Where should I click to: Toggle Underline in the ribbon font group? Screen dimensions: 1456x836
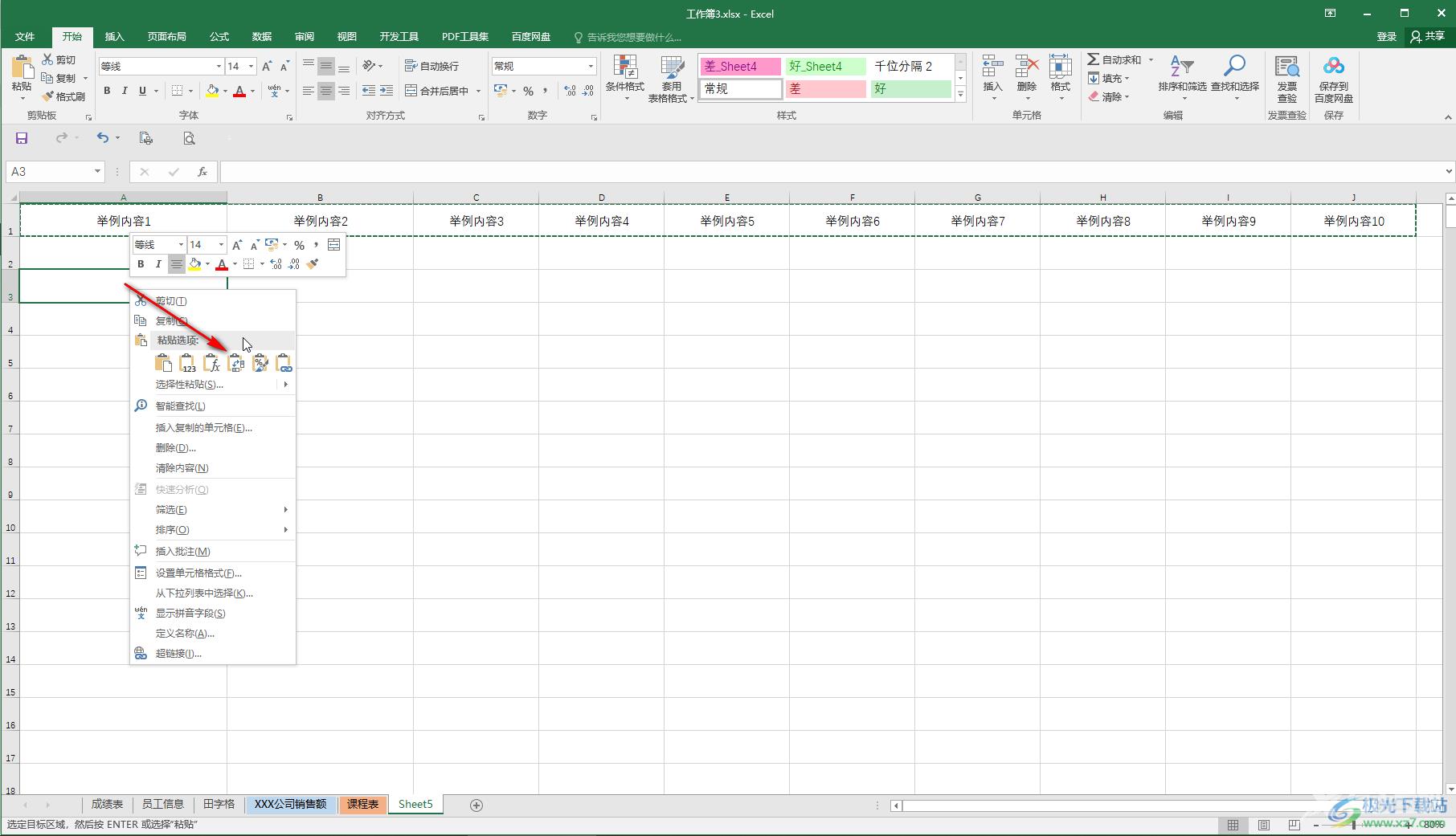pyautogui.click(x=142, y=91)
